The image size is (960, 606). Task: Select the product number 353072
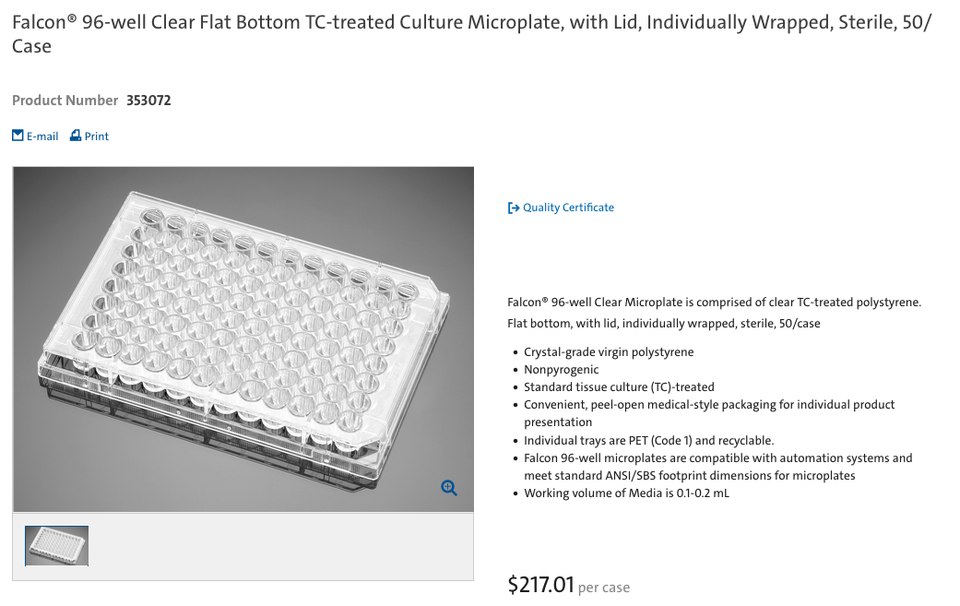coord(148,100)
